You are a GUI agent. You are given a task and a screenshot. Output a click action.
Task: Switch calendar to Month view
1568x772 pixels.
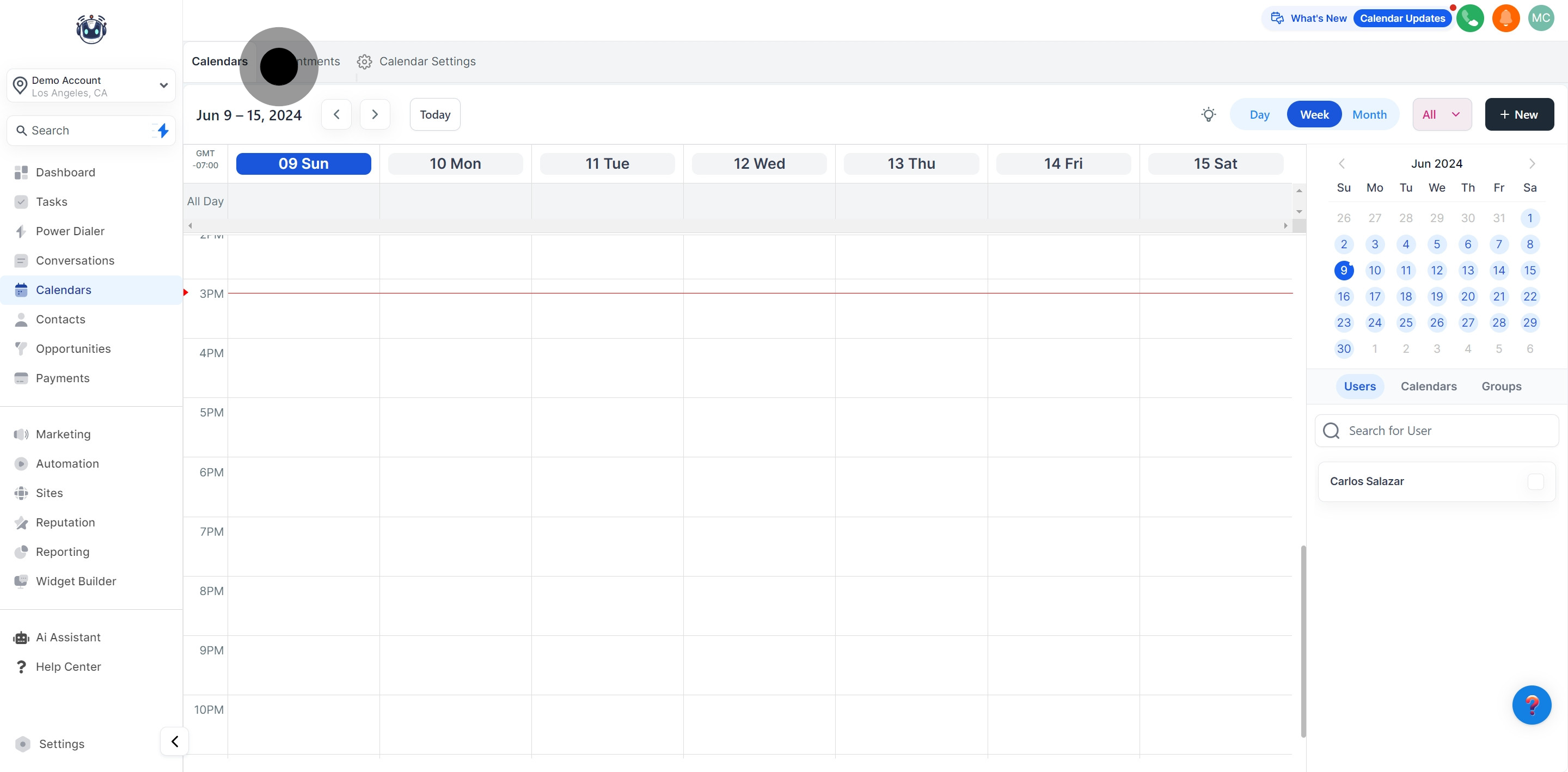1369,114
